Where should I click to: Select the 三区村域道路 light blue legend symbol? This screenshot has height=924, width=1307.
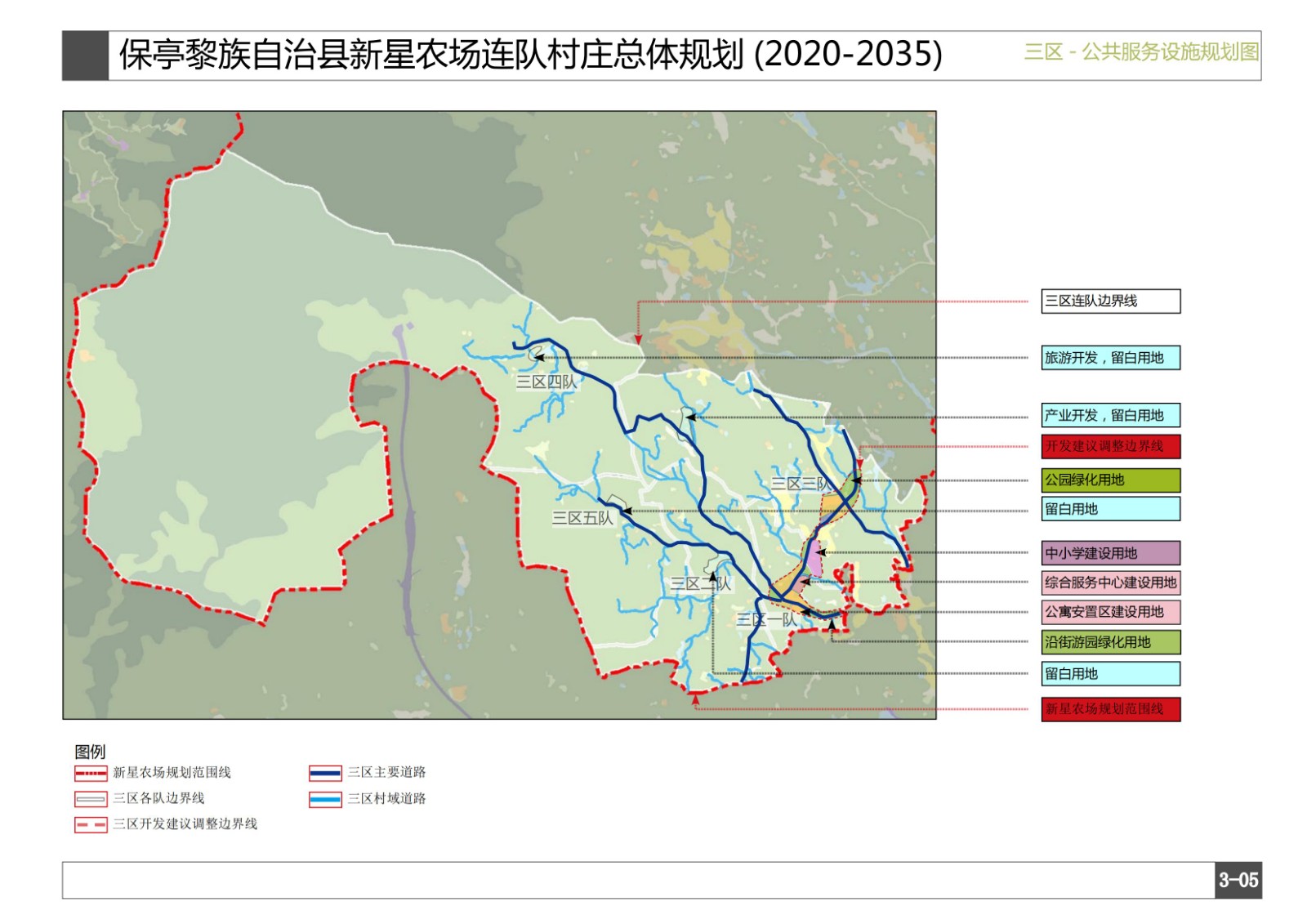coord(325,799)
